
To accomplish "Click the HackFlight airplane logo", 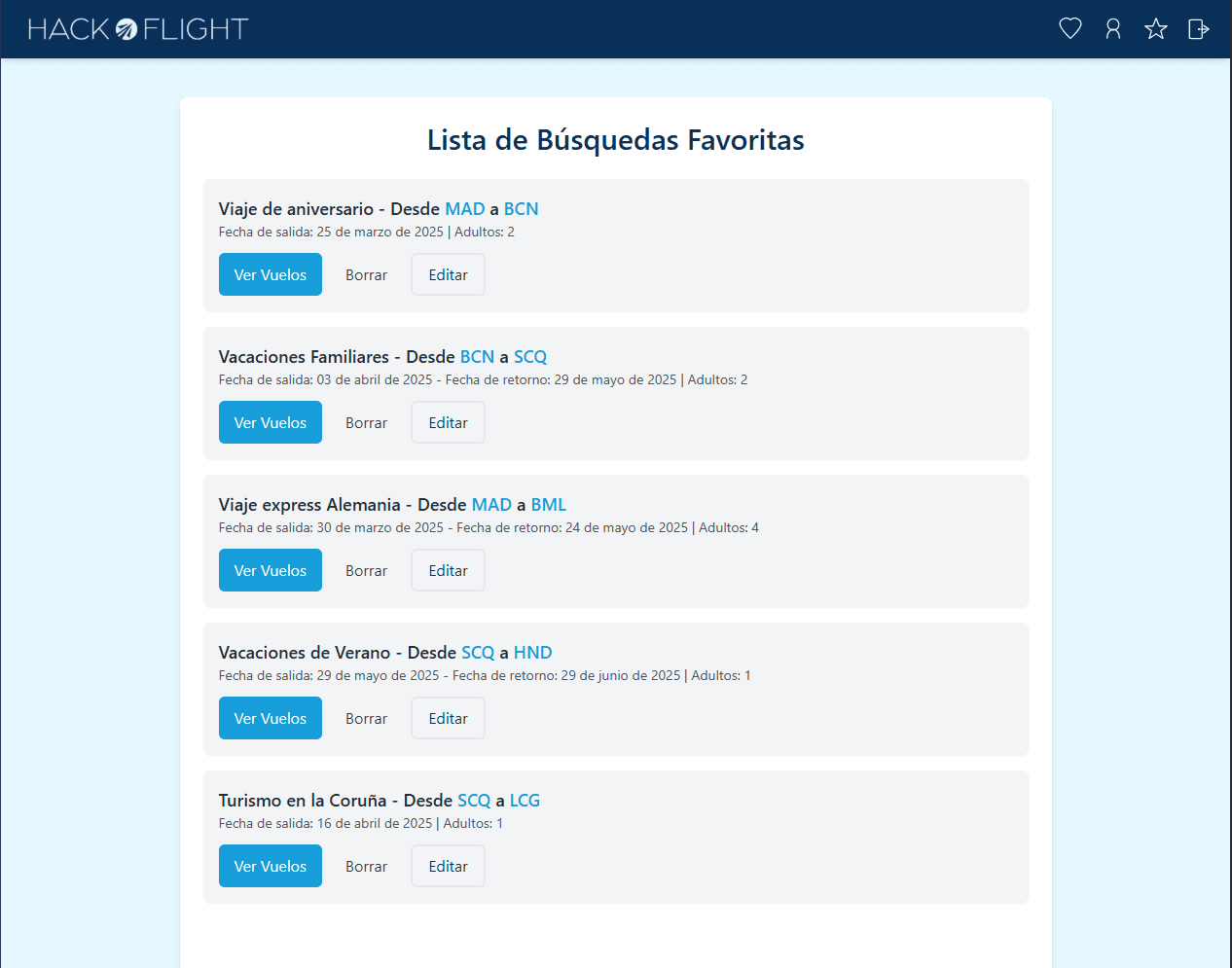I will pyautogui.click(x=125, y=28).
